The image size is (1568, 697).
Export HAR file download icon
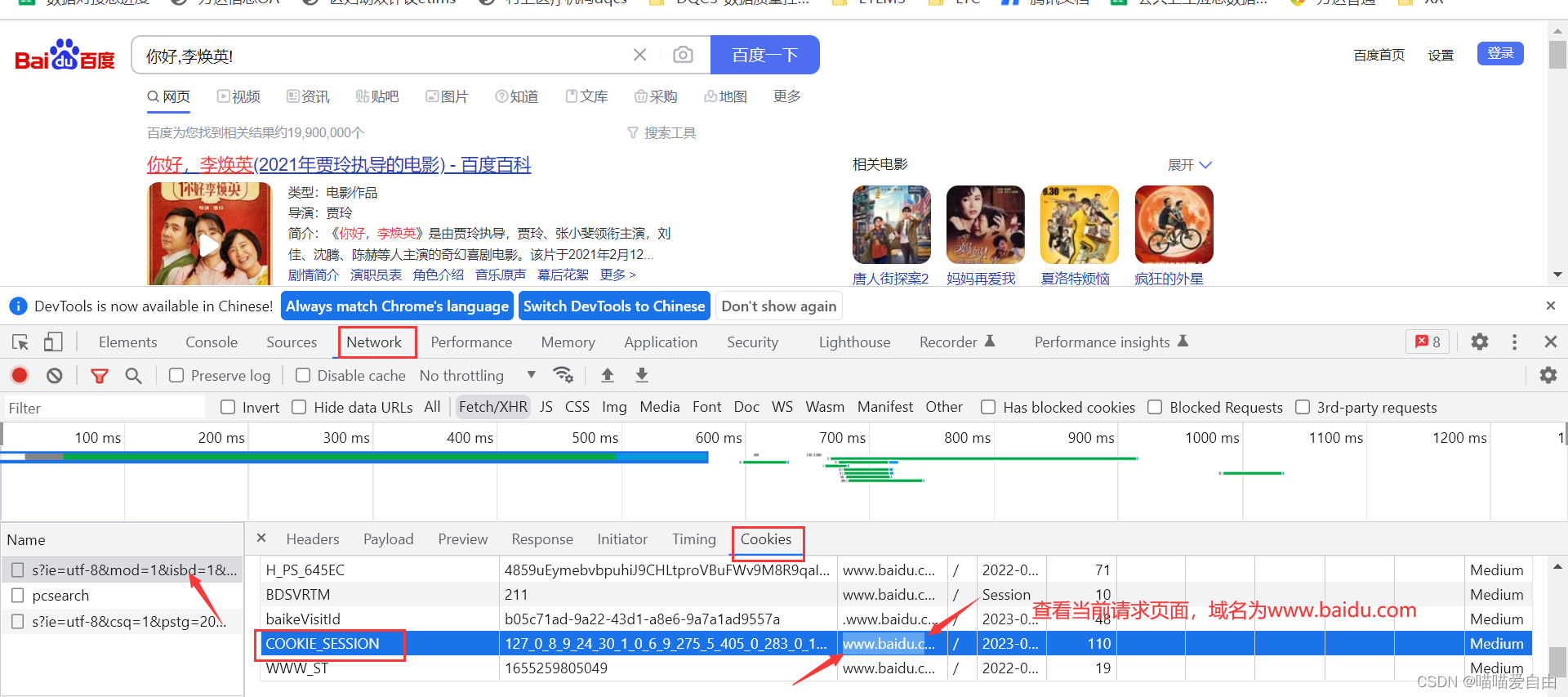click(x=642, y=375)
